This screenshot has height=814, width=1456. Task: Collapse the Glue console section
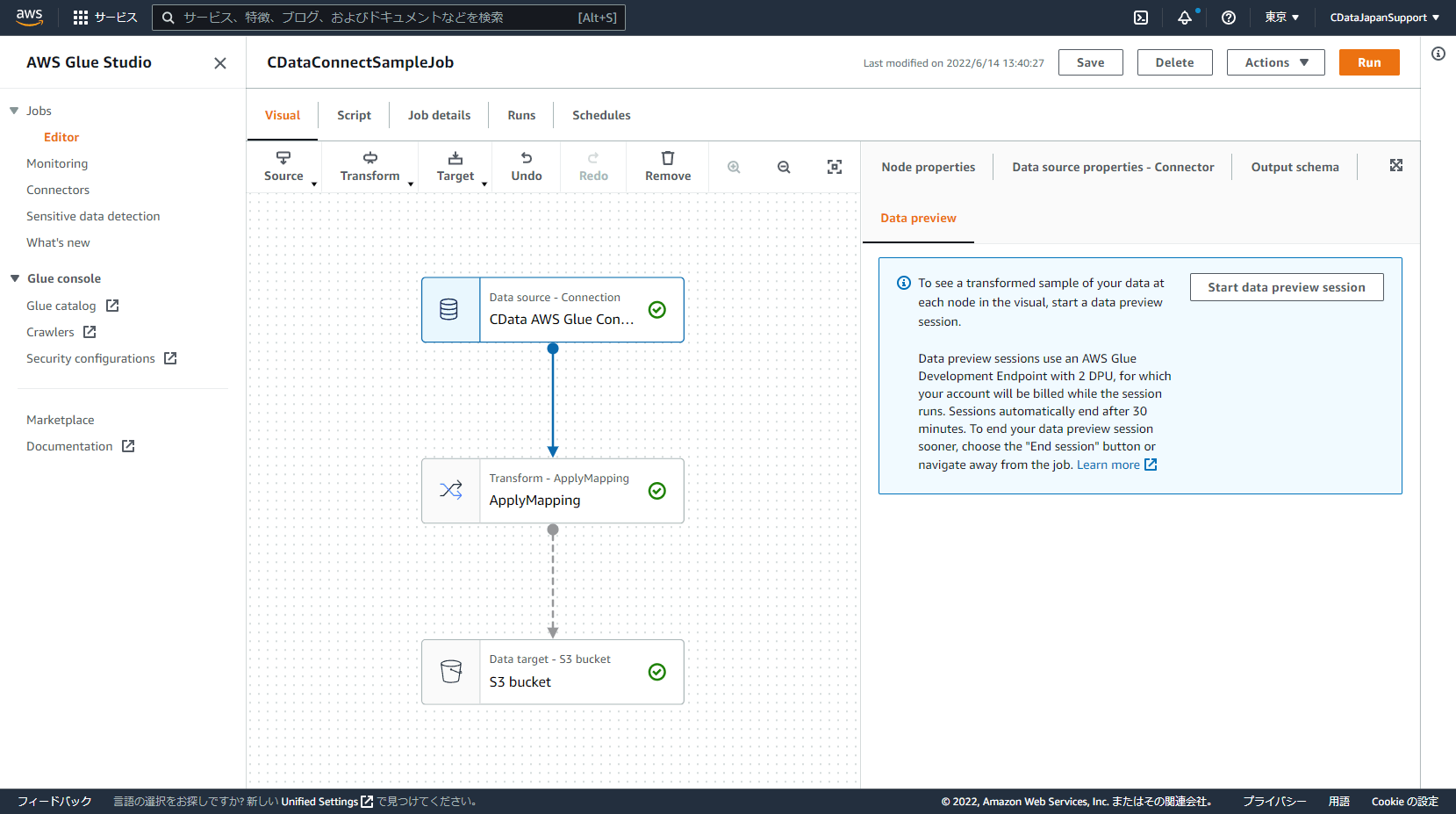14,278
